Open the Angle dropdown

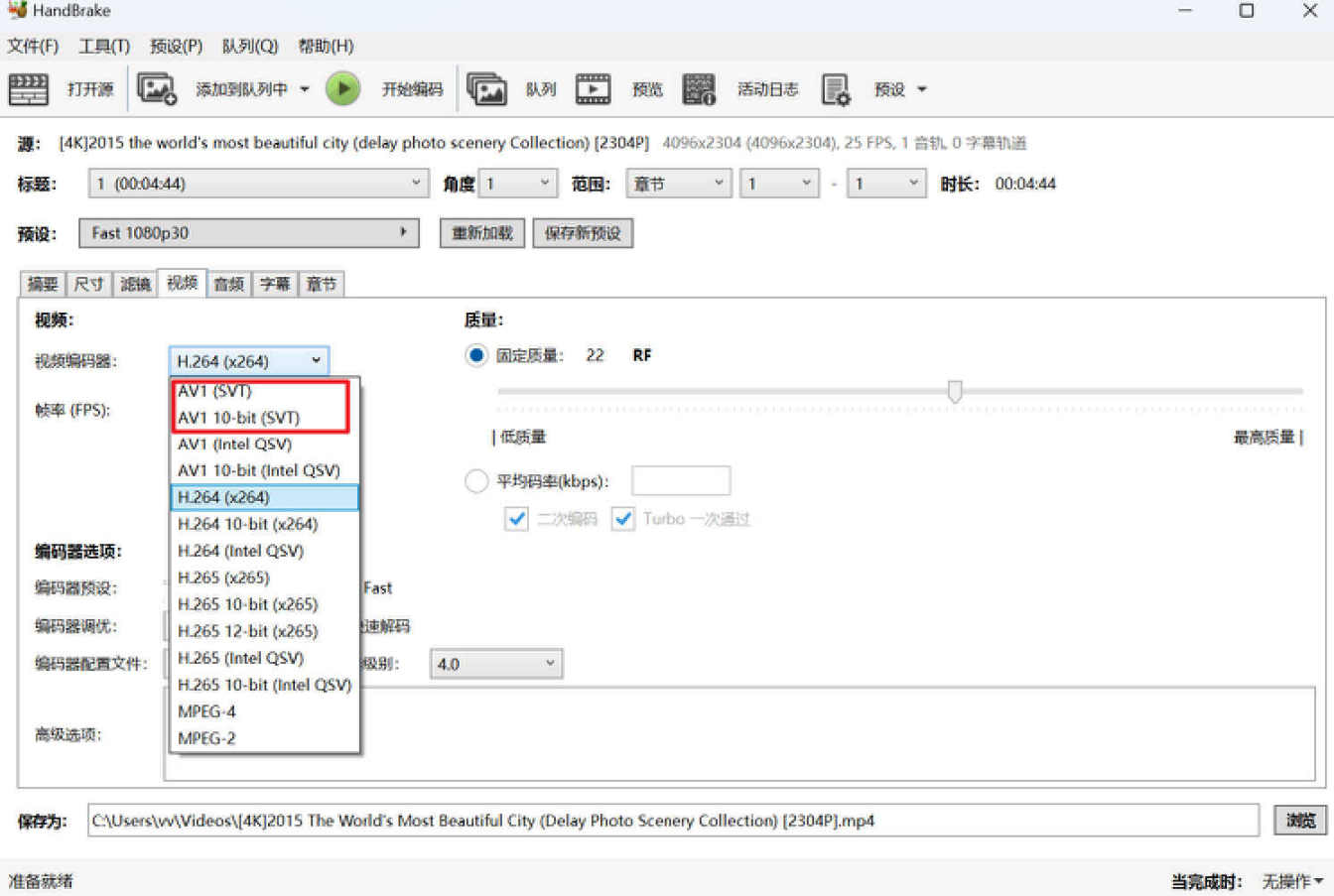(x=517, y=184)
